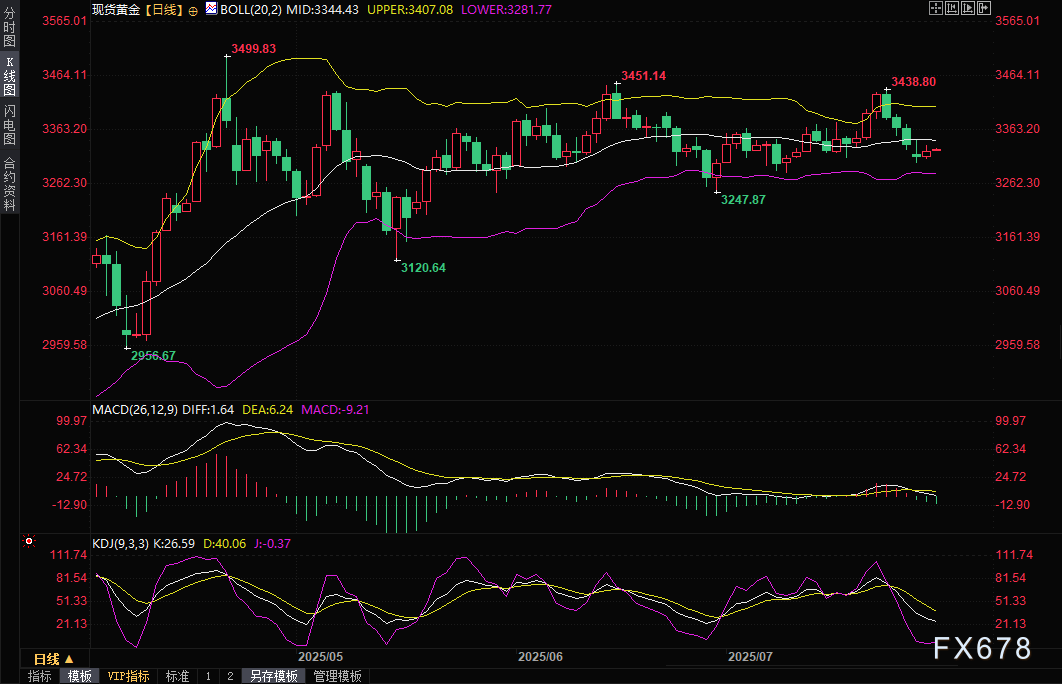Open MACD(26,12,9) indicator settings

[x=135, y=409]
